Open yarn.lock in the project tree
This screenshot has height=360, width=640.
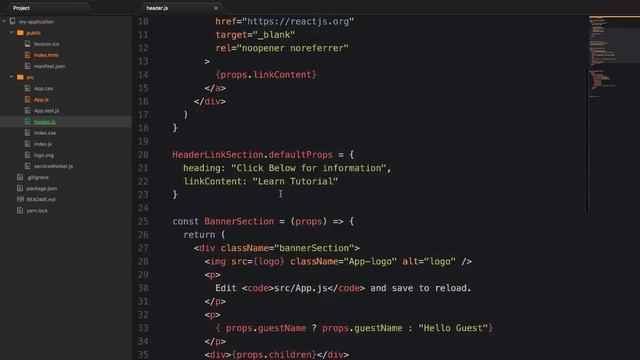[x=37, y=211]
